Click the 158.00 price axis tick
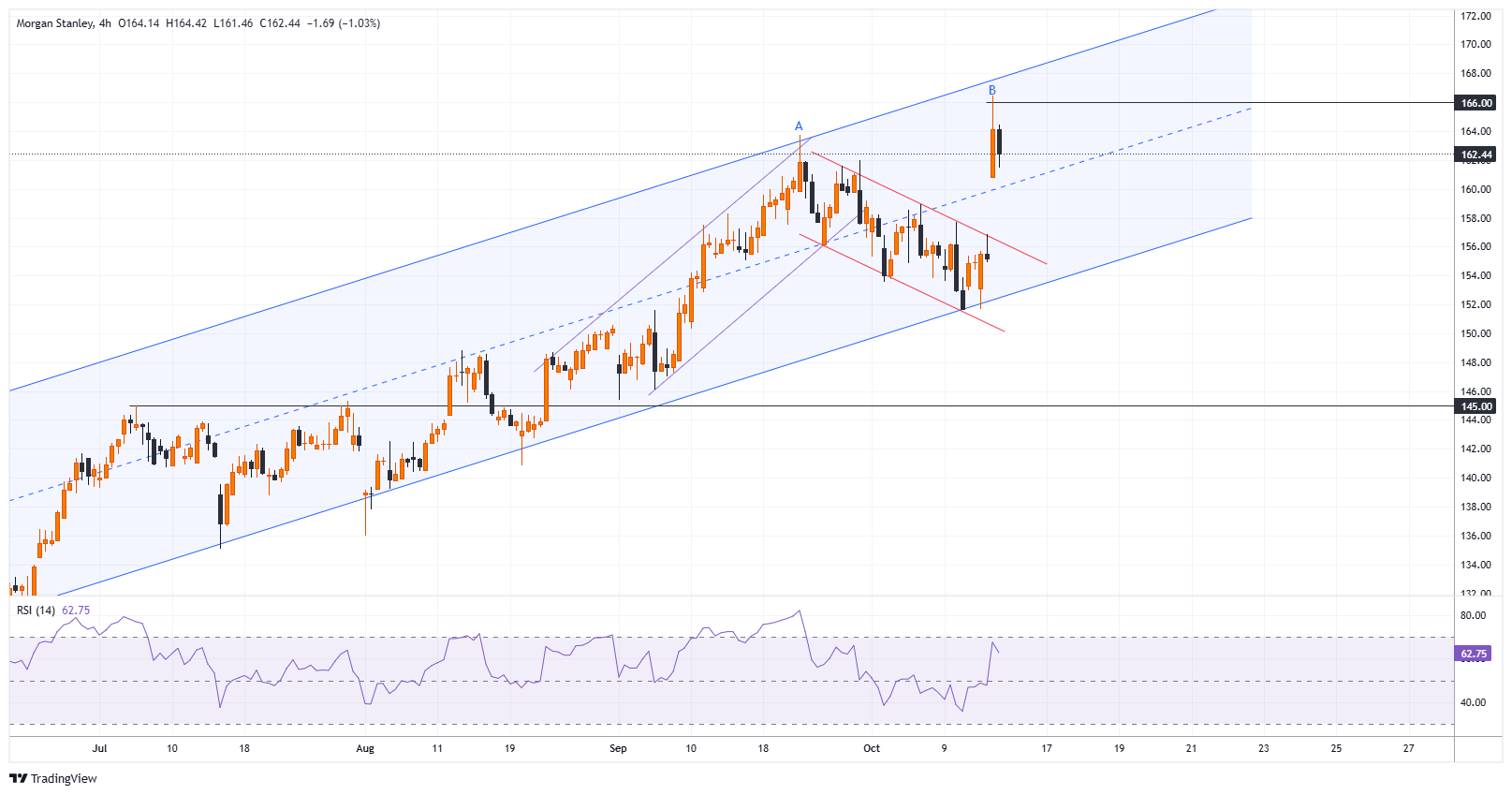The height and width of the screenshot is (795, 1512). click(x=1476, y=218)
